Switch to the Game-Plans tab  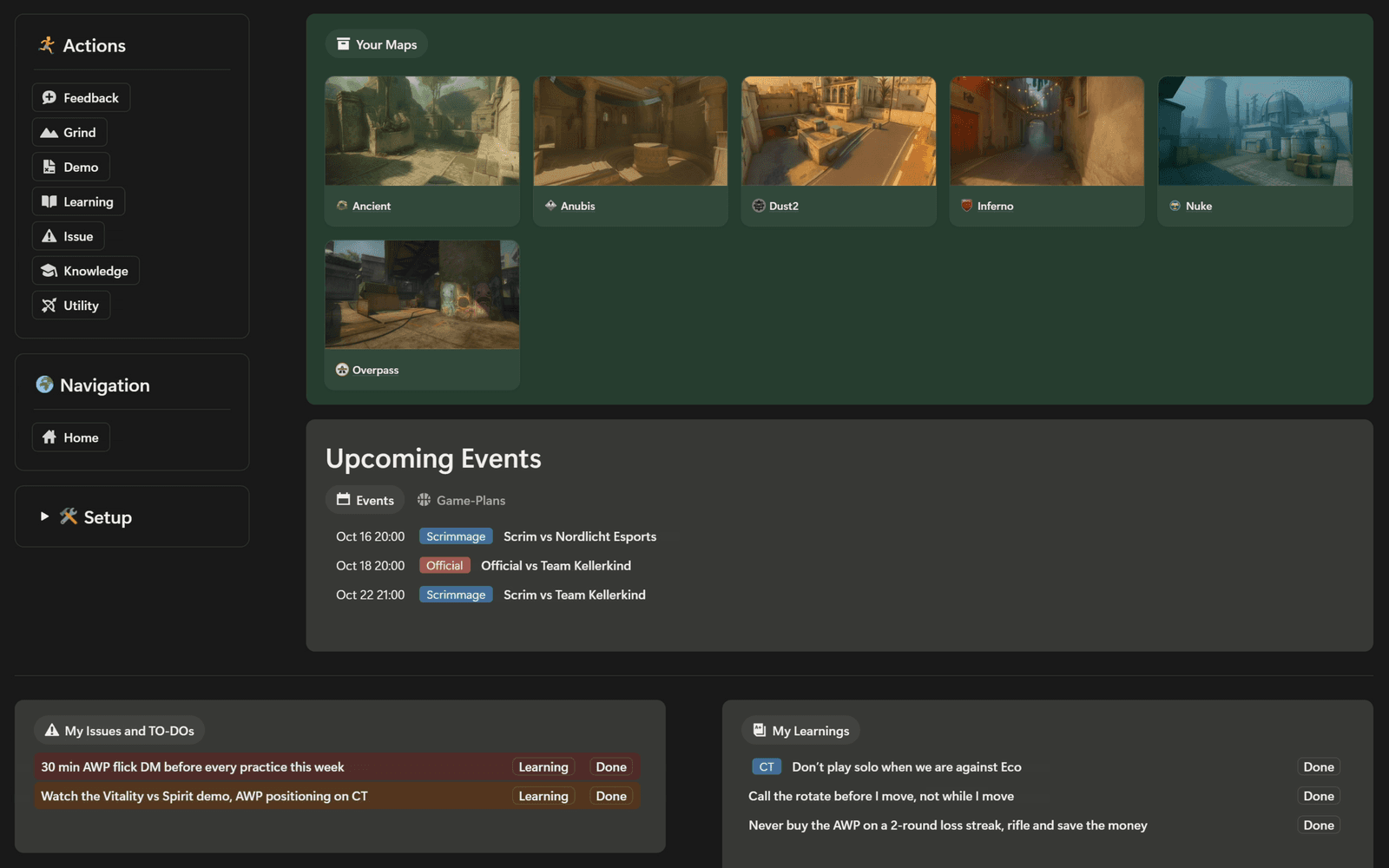tap(461, 500)
